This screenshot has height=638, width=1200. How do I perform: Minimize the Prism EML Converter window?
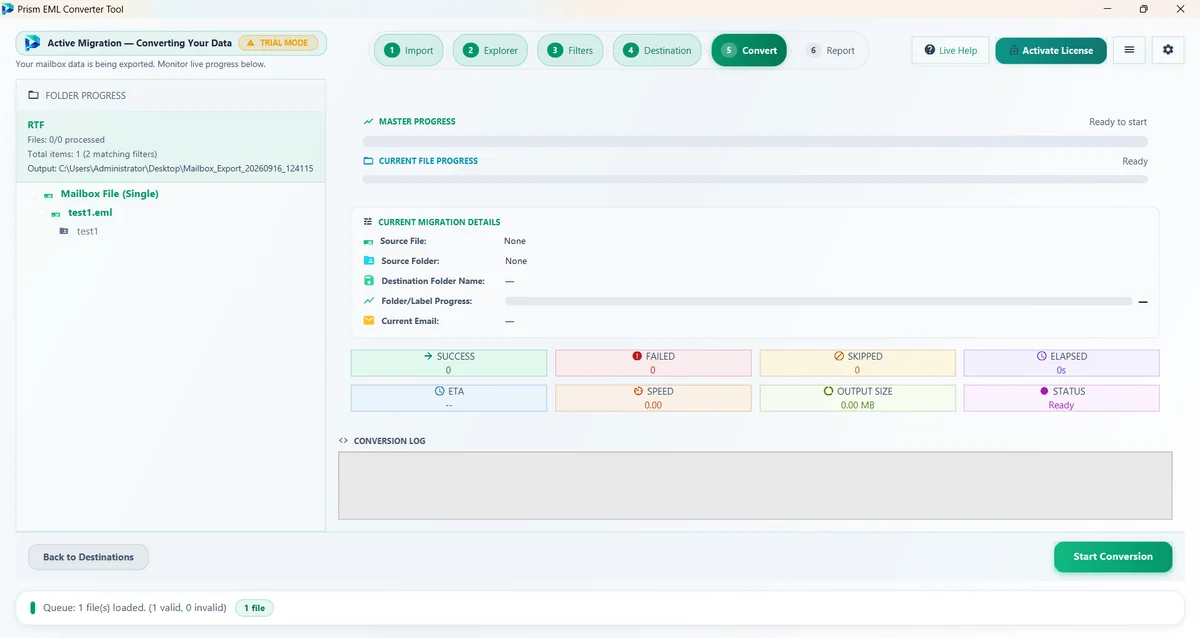pos(1108,9)
